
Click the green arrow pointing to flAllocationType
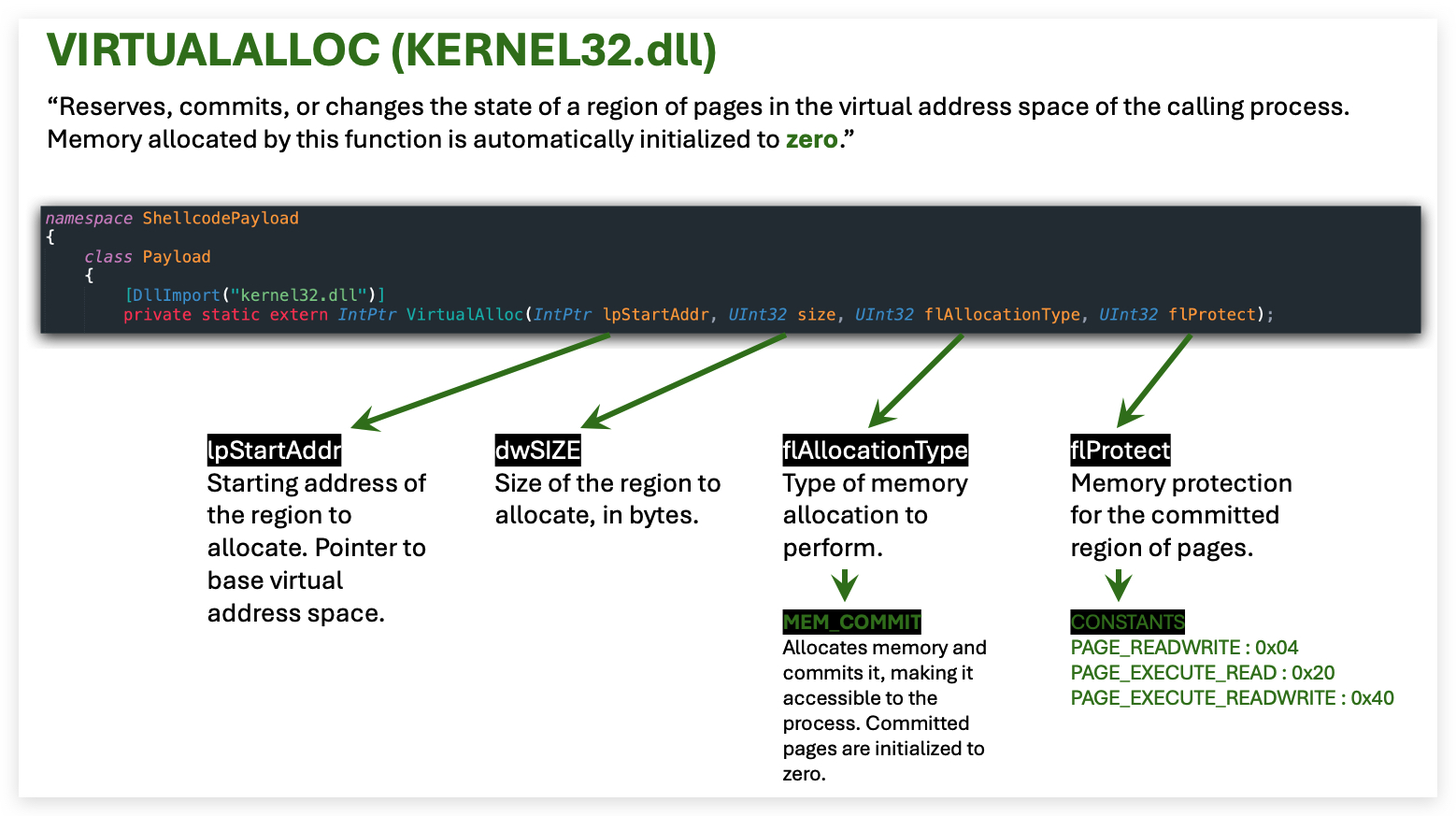coord(916,381)
